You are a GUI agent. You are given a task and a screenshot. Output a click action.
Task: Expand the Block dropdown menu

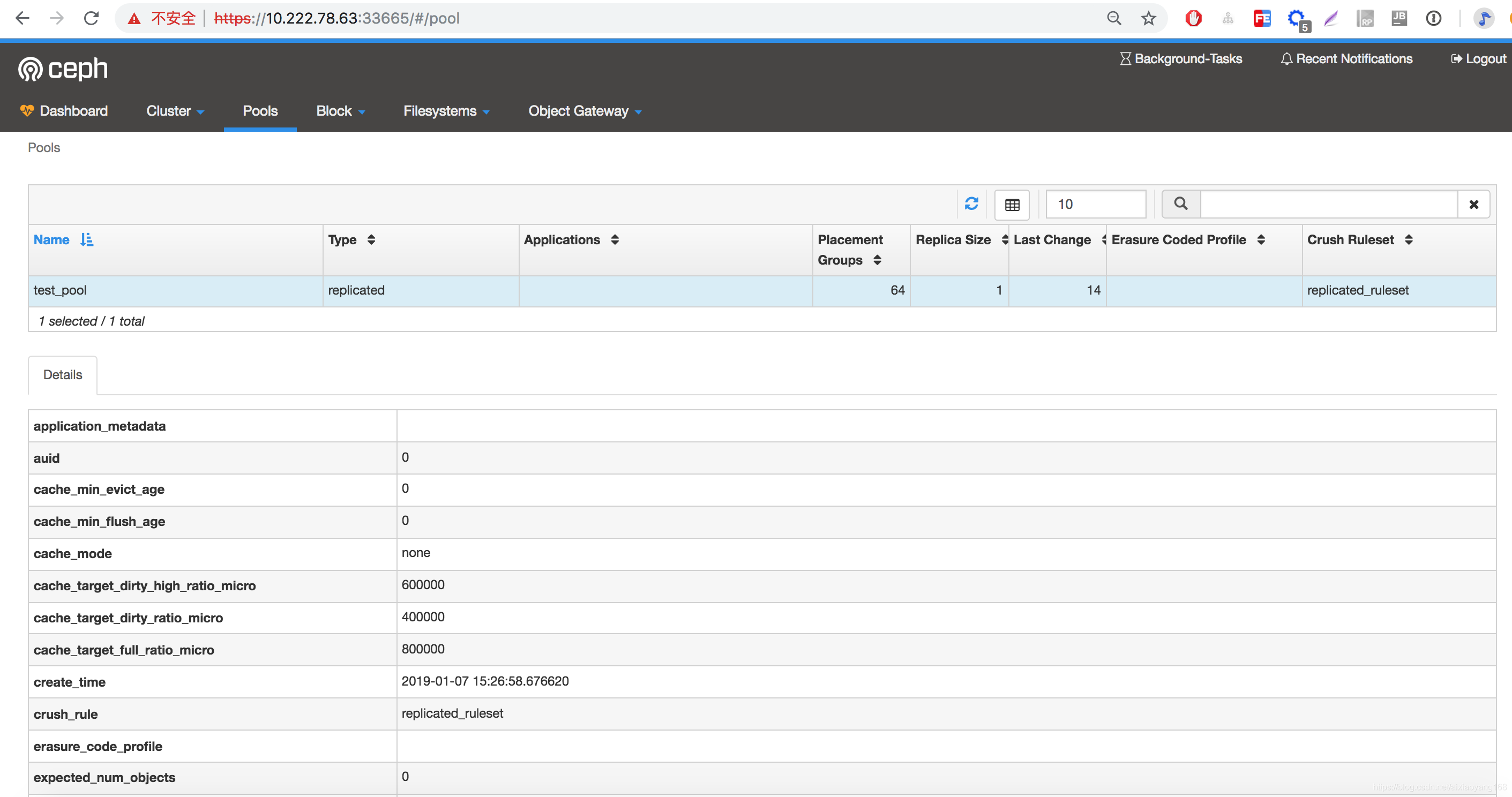tap(341, 111)
